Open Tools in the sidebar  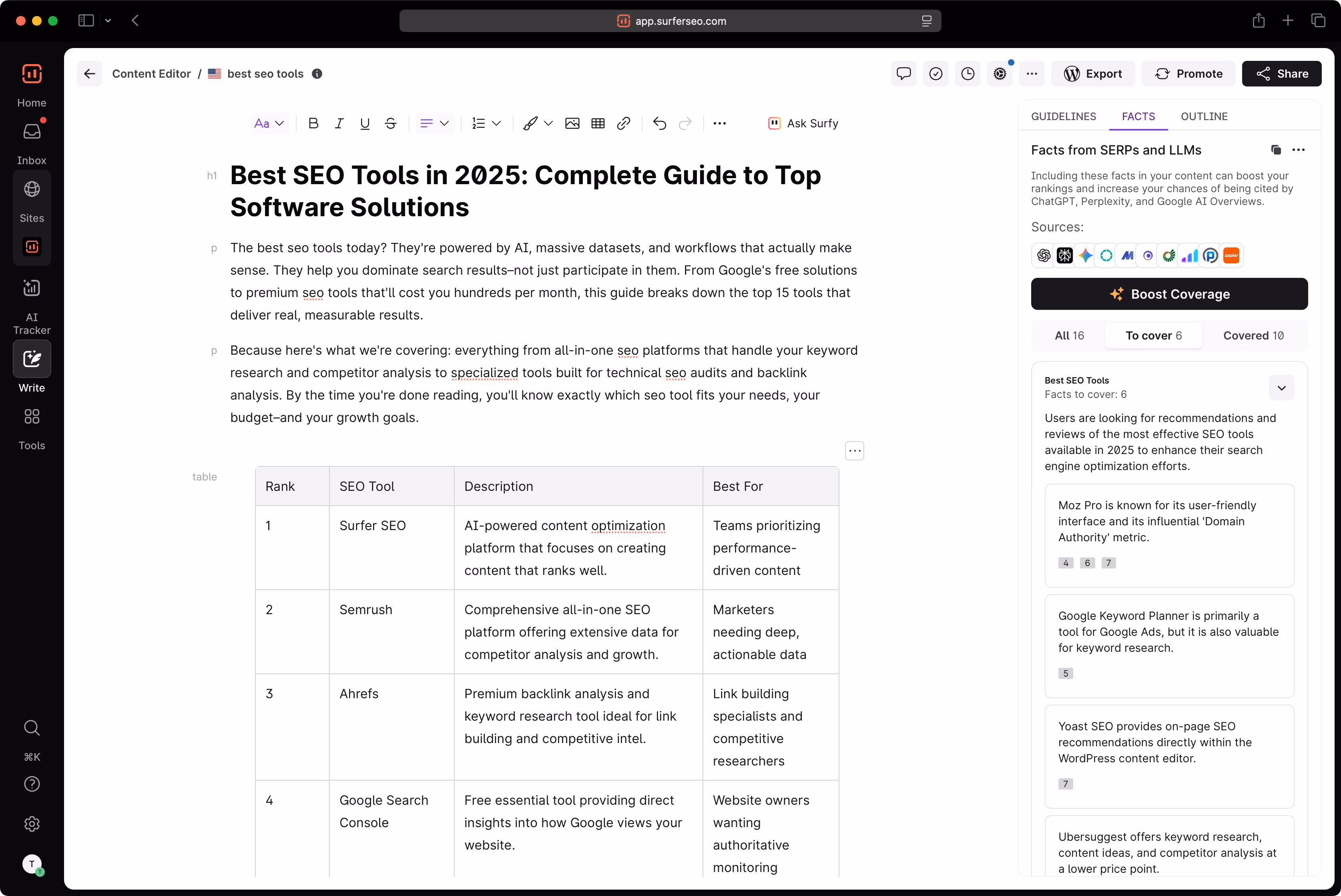click(32, 428)
